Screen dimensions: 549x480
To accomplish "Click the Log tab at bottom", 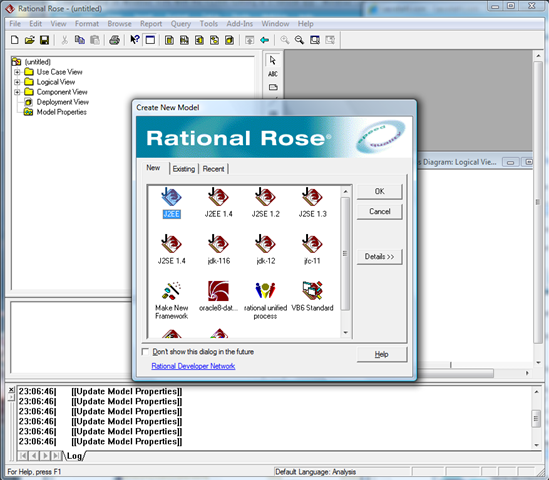I will click(x=74, y=456).
